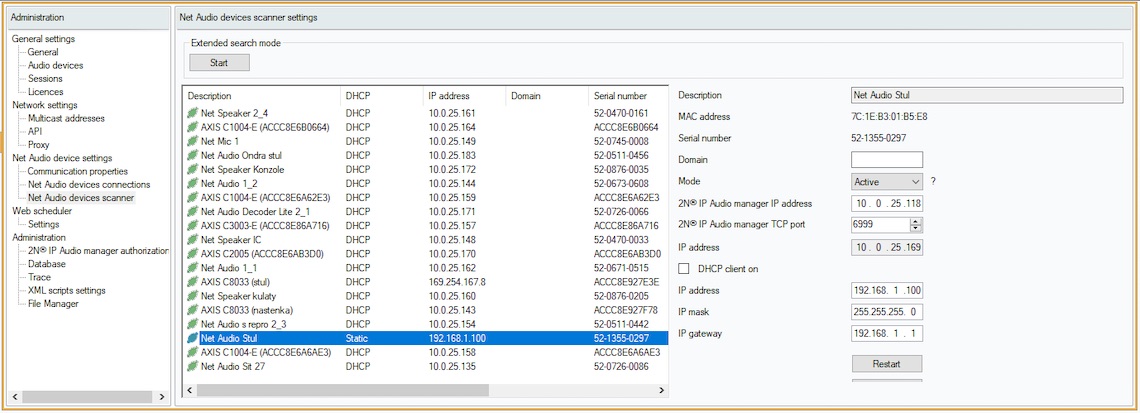Open Trace in the Administration tree
Image resolution: width=1140 pixels, height=413 pixels.
pos(39,277)
